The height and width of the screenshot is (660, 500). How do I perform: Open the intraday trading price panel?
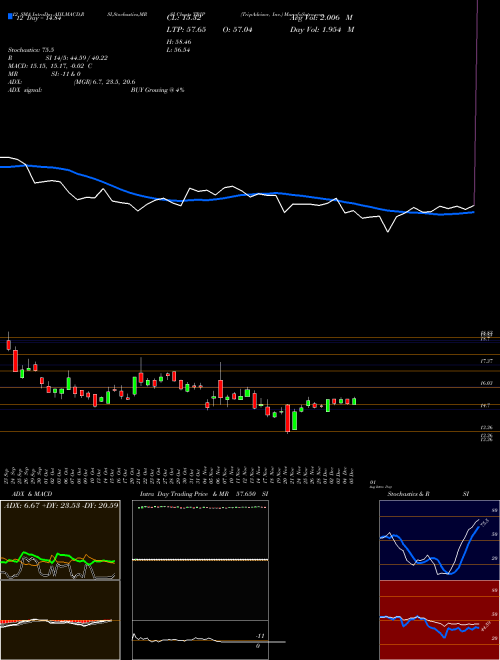pyautogui.click(x=200, y=560)
